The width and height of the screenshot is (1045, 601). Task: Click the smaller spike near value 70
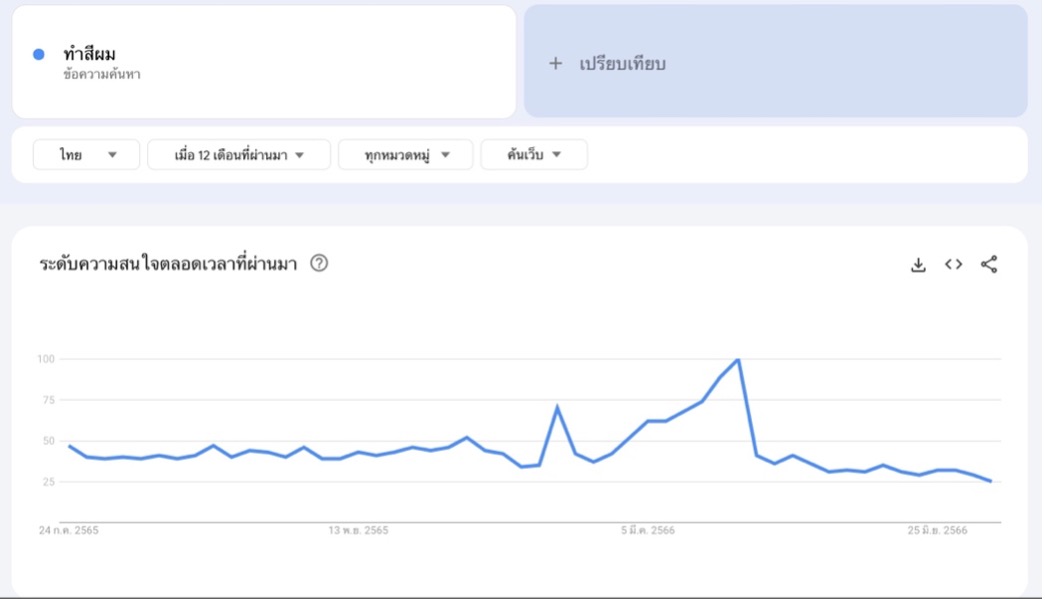[x=557, y=407]
